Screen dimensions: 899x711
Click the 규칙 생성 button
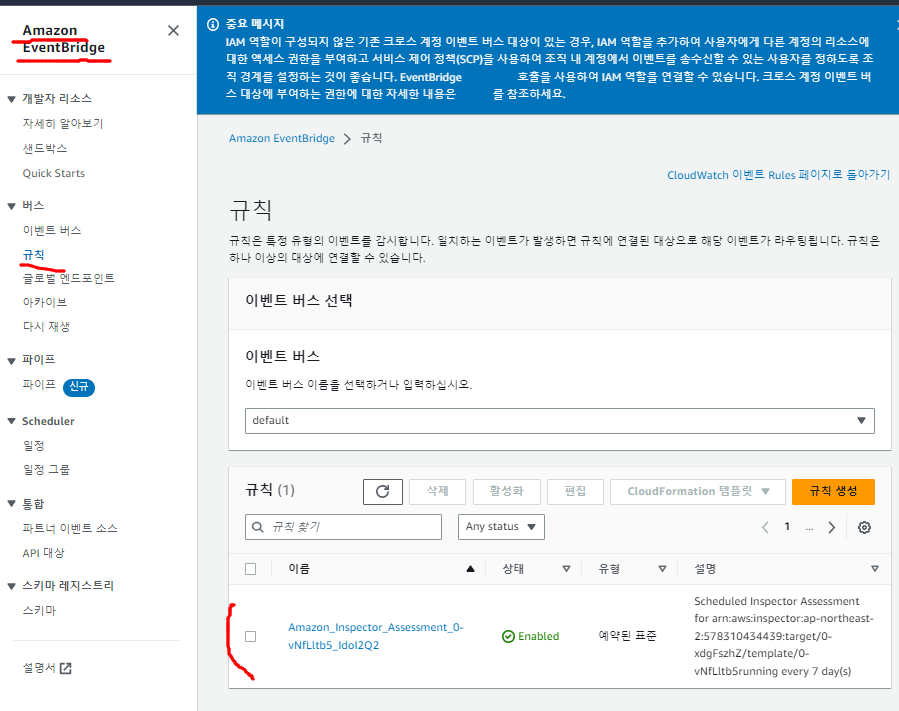833,492
